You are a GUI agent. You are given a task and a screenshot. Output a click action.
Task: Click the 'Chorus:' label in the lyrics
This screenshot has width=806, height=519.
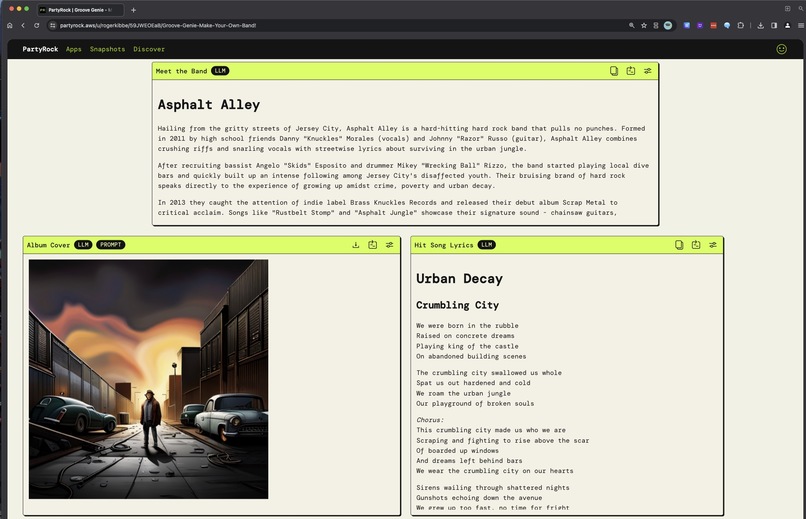[430, 420]
